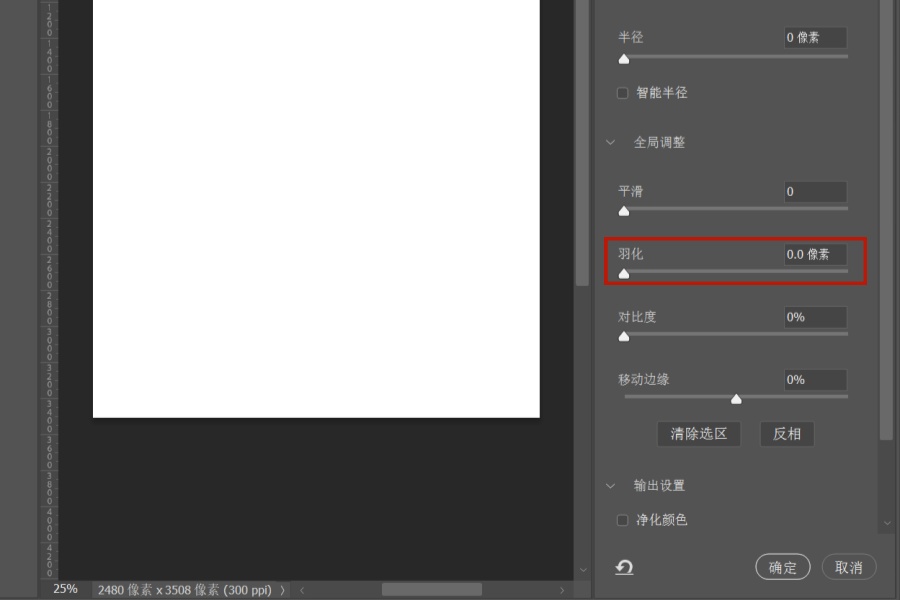The width and height of the screenshot is (900, 600).
Task: Click the 取消 button
Action: pyautogui.click(x=848, y=567)
